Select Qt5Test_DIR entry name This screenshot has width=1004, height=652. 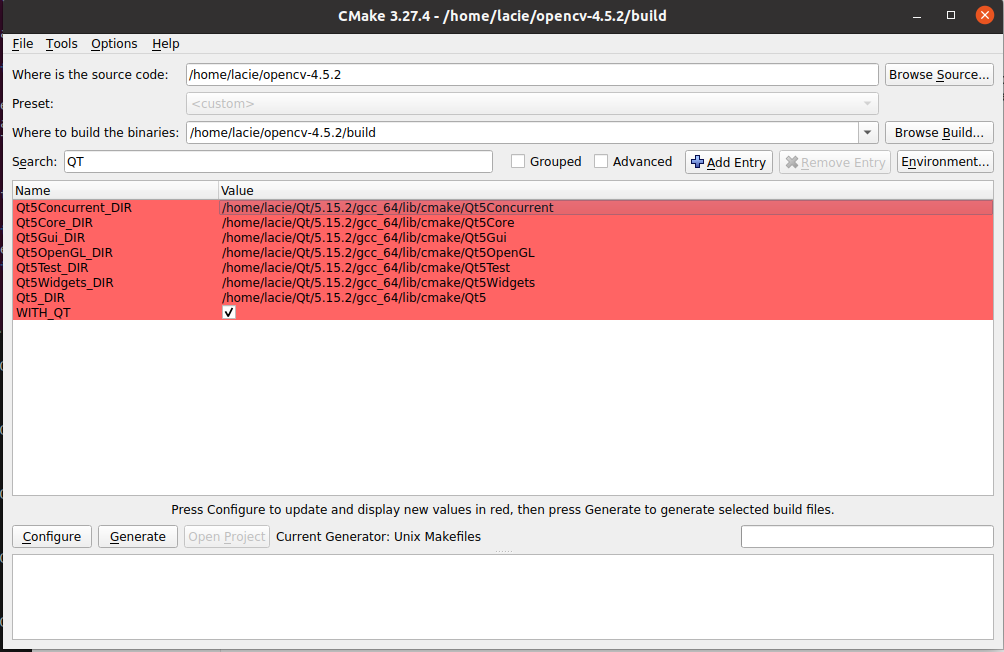point(53,268)
